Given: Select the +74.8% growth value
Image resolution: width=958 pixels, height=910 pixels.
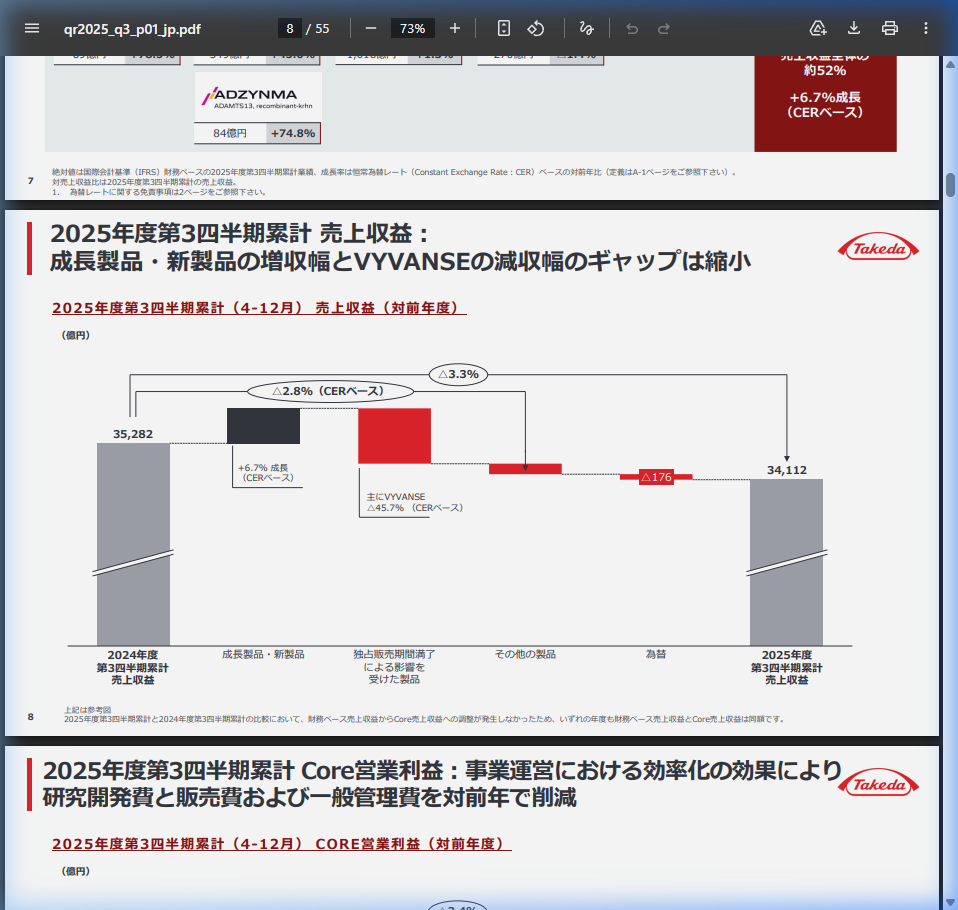Looking at the screenshot, I should point(293,133).
